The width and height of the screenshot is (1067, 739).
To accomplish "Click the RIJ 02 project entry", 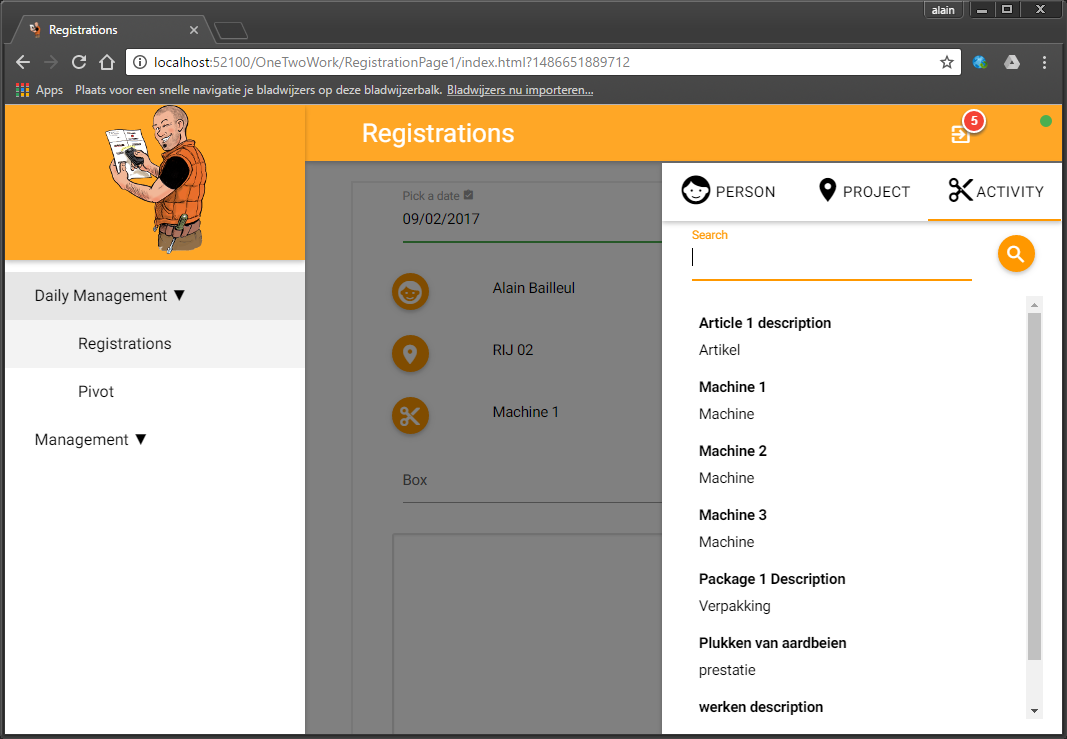I will 512,350.
